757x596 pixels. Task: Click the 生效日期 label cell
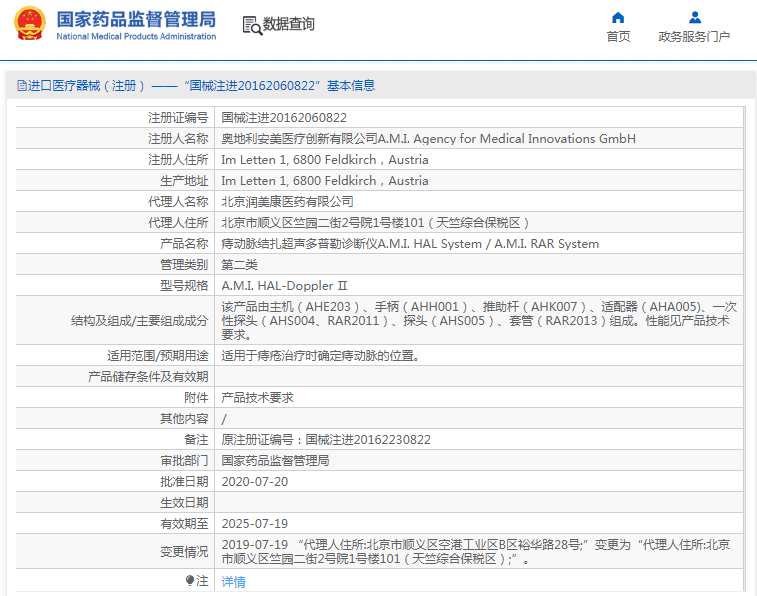tap(184, 503)
